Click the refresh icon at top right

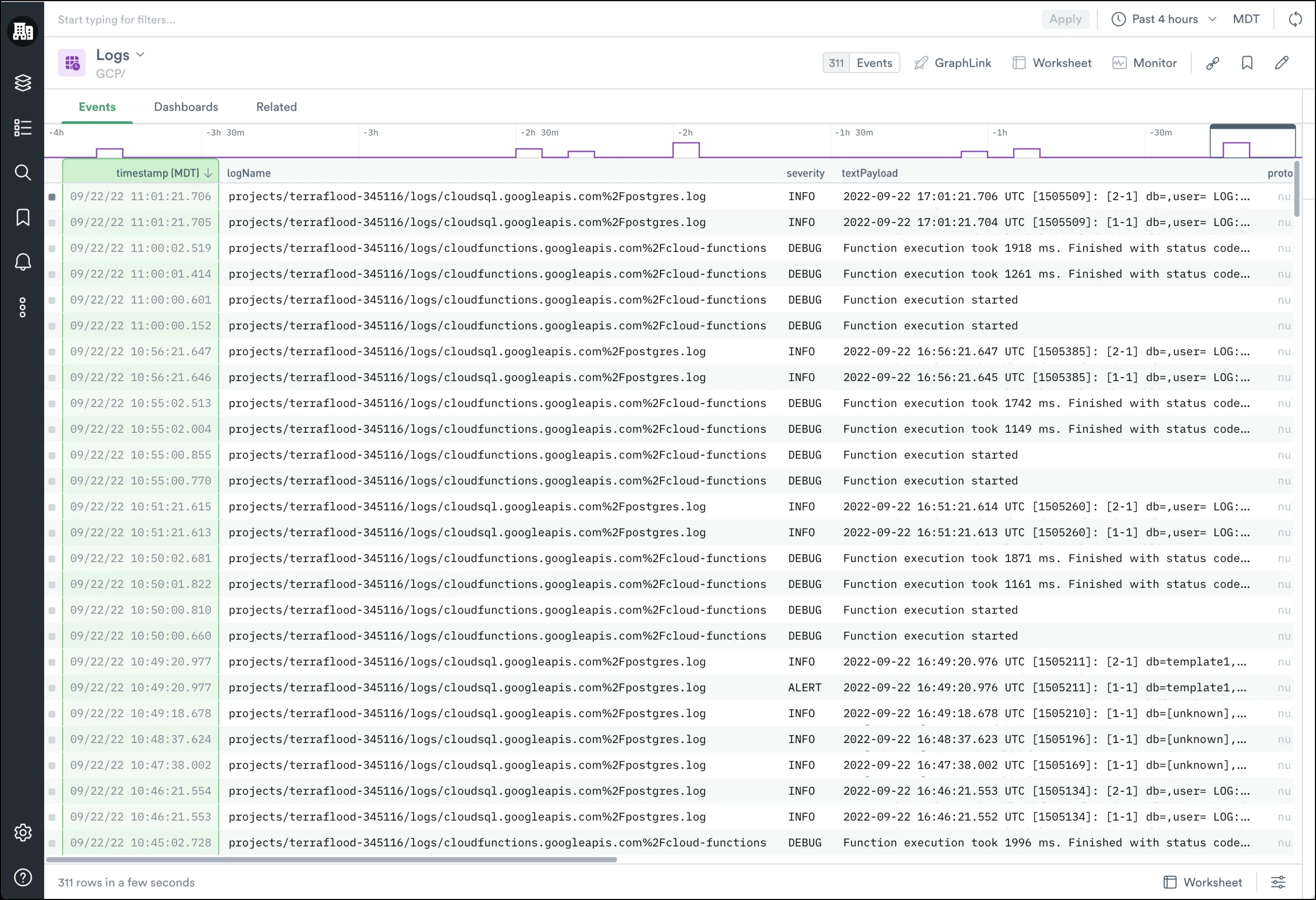coord(1296,19)
